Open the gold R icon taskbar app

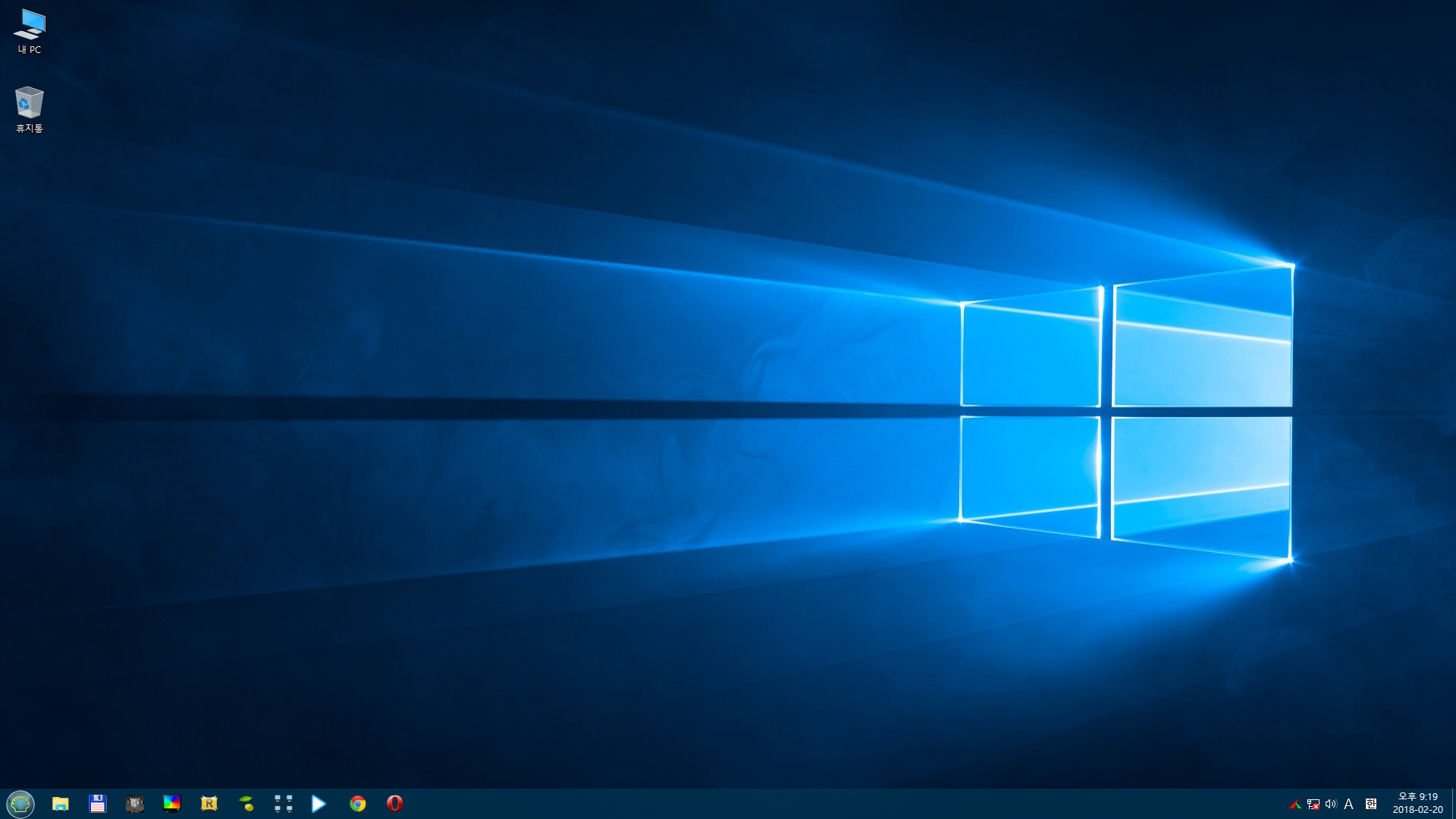[x=209, y=804]
